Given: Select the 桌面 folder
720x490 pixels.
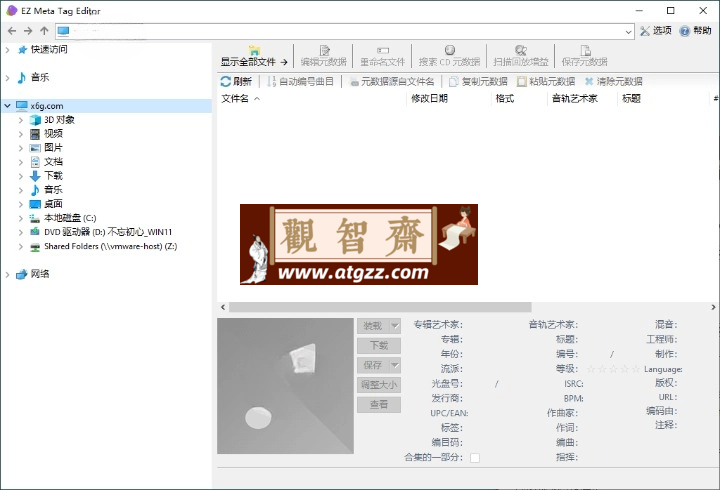Looking at the screenshot, I should [x=53, y=204].
